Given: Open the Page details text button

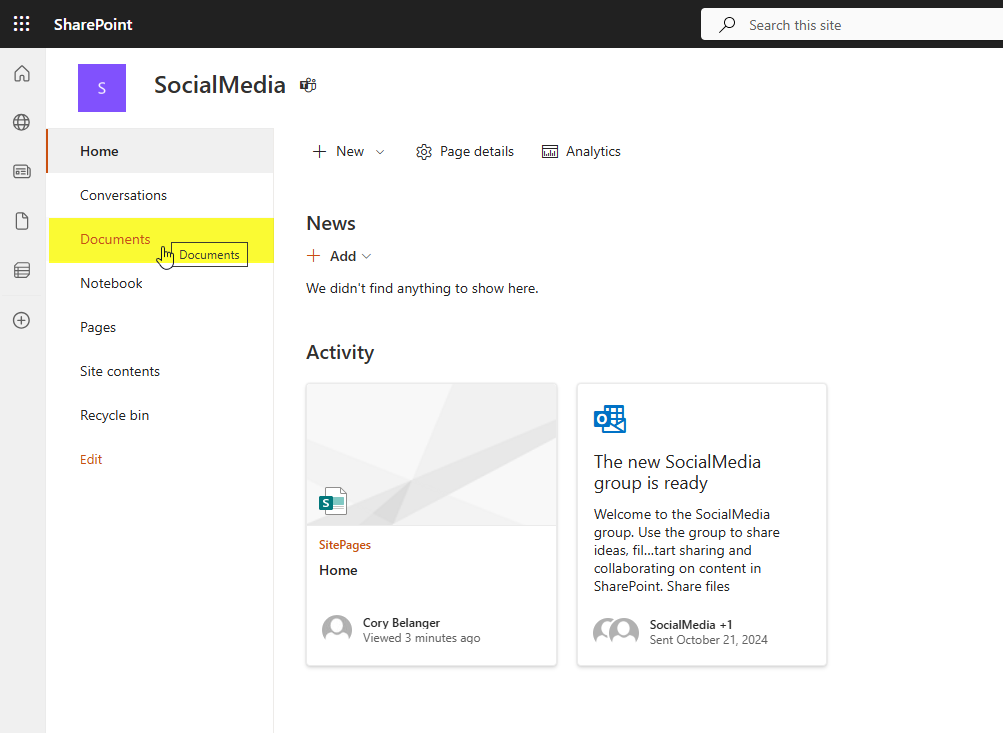Looking at the screenshot, I should tap(477, 152).
